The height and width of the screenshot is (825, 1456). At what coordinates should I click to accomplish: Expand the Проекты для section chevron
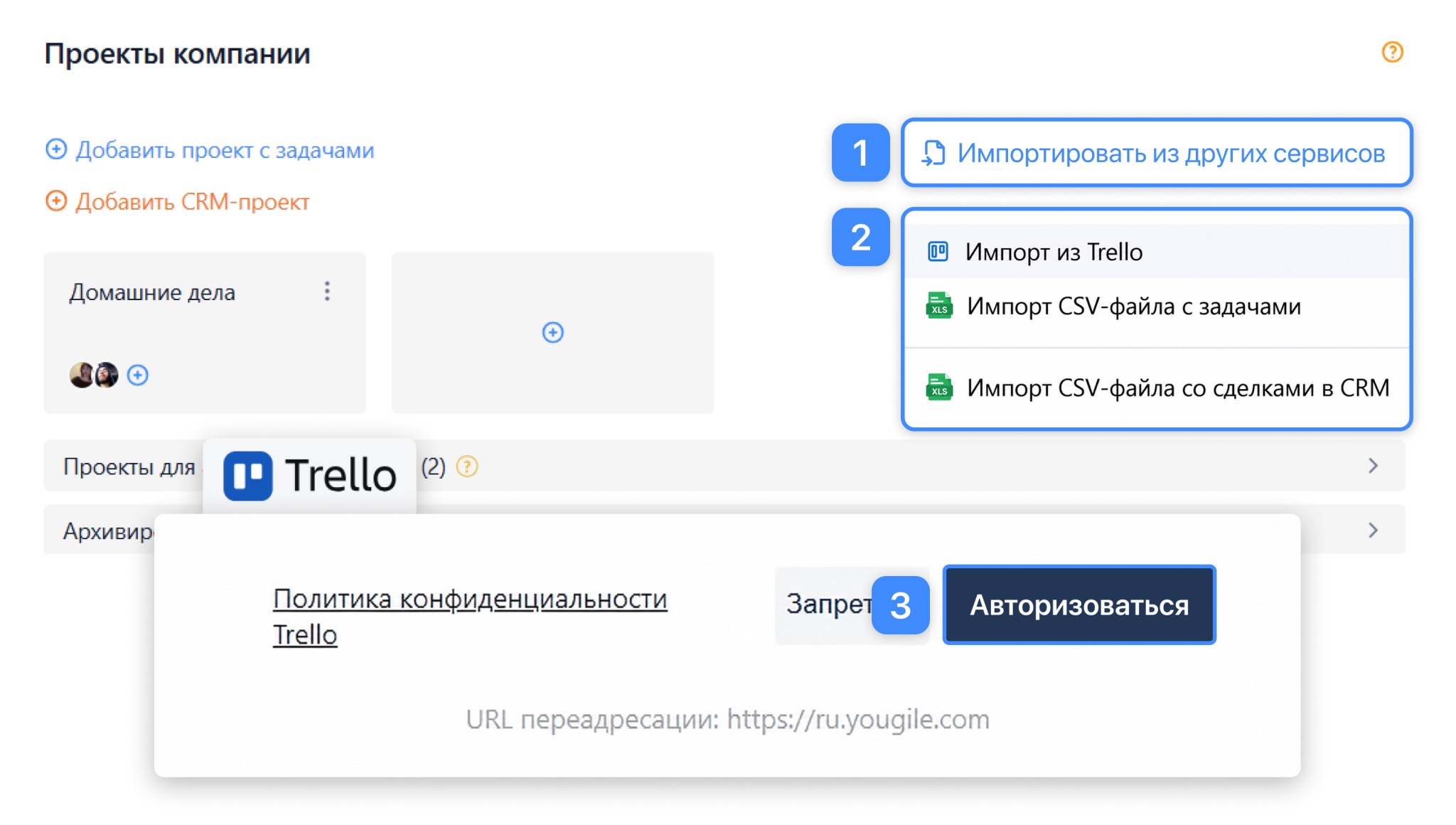[1373, 466]
